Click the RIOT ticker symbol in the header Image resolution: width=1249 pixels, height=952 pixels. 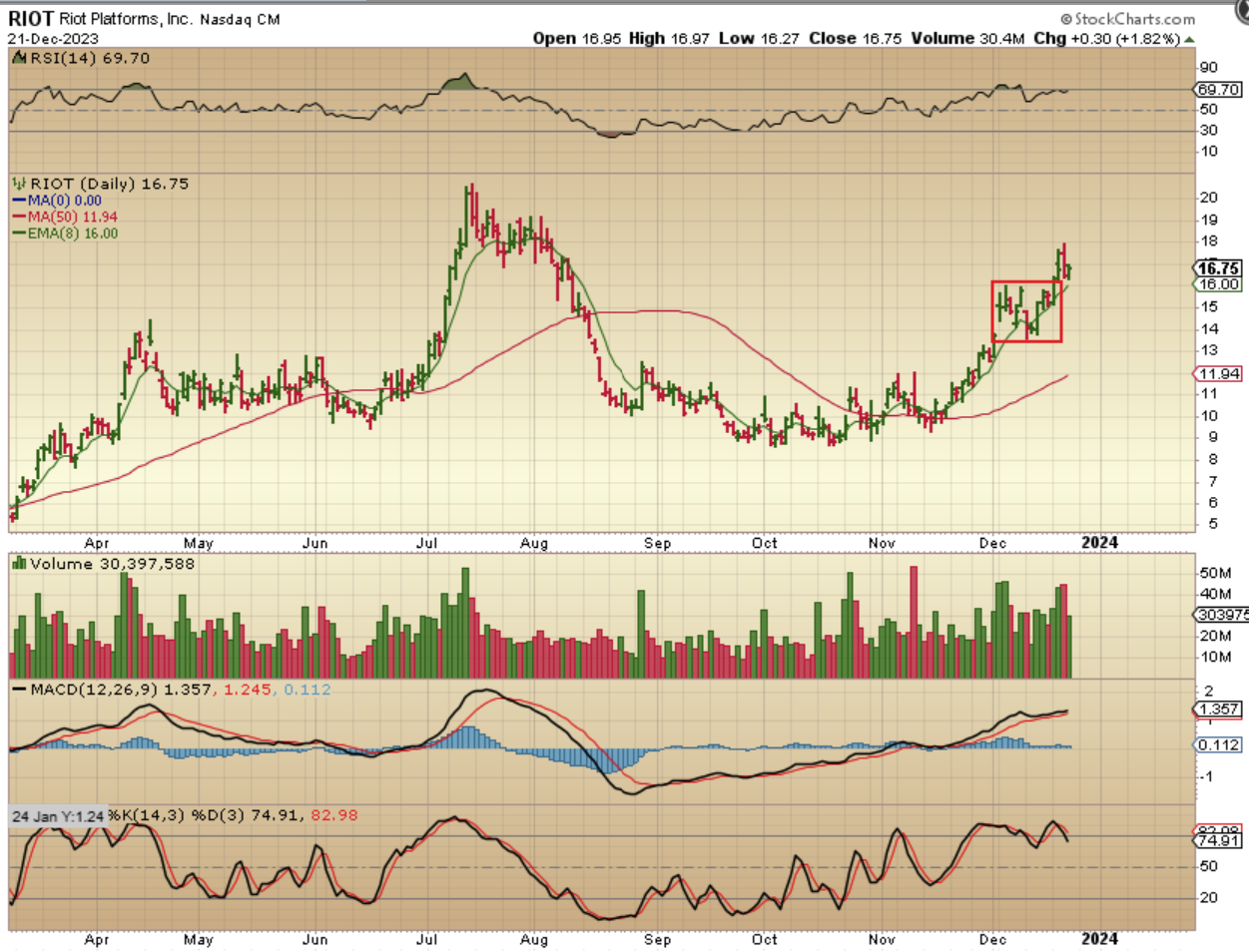click(31, 19)
